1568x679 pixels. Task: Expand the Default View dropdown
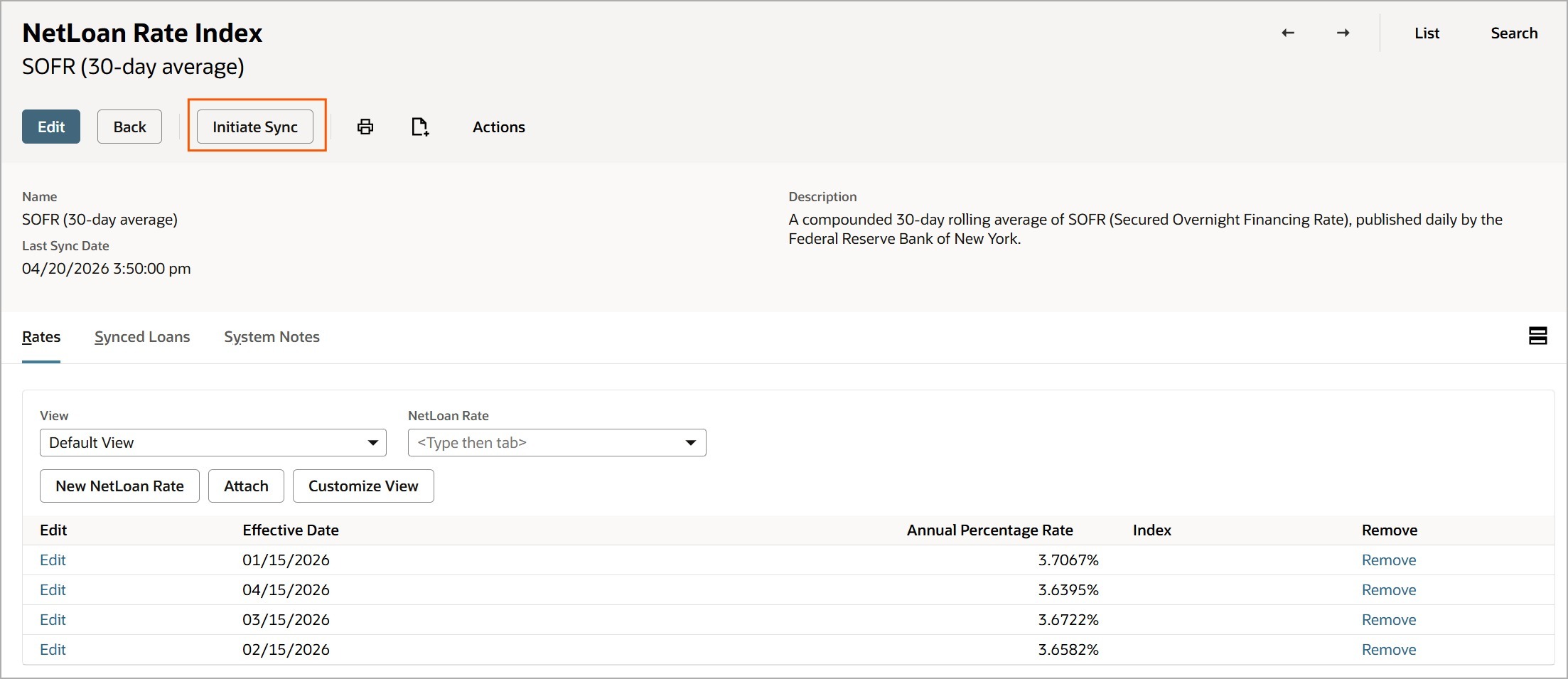pyautogui.click(x=372, y=442)
